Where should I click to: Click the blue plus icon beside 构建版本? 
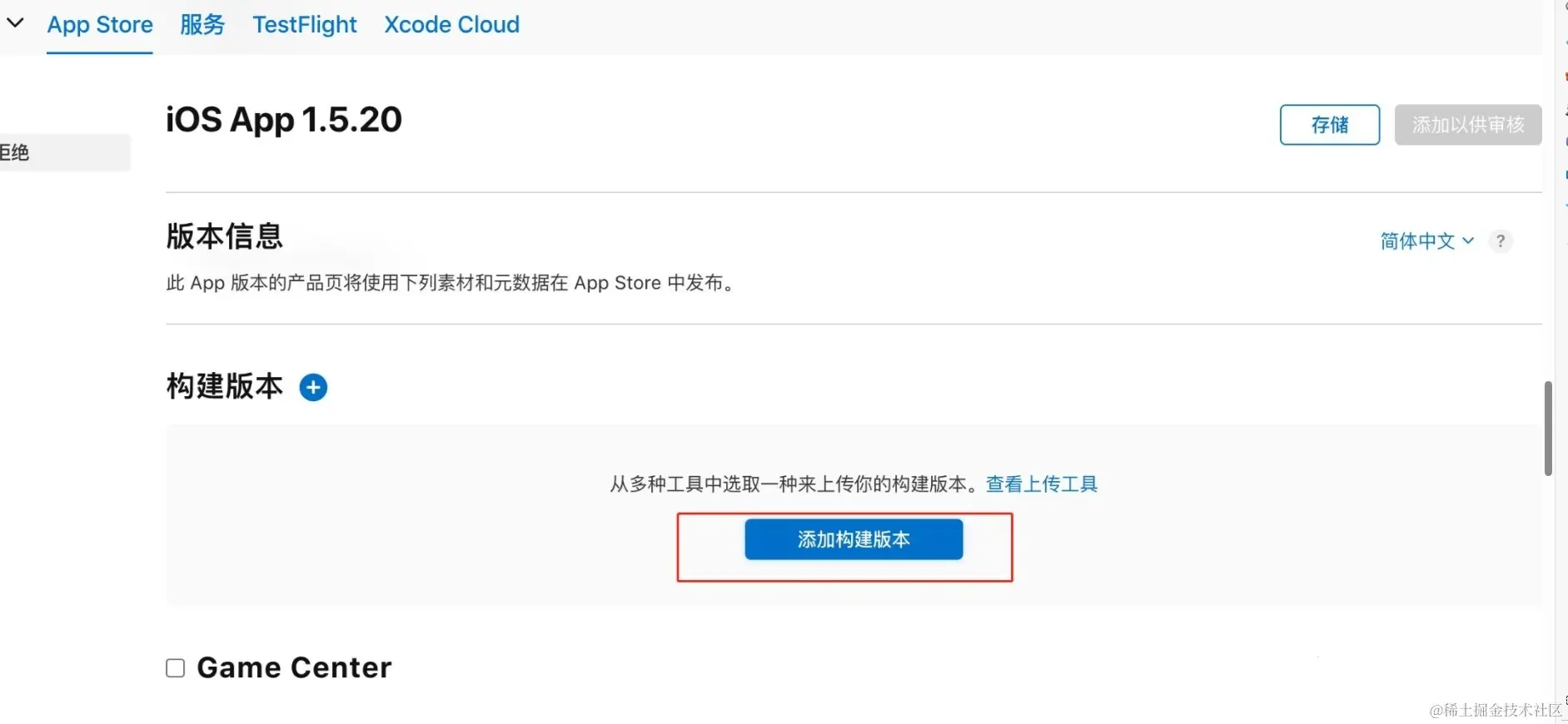[313, 387]
